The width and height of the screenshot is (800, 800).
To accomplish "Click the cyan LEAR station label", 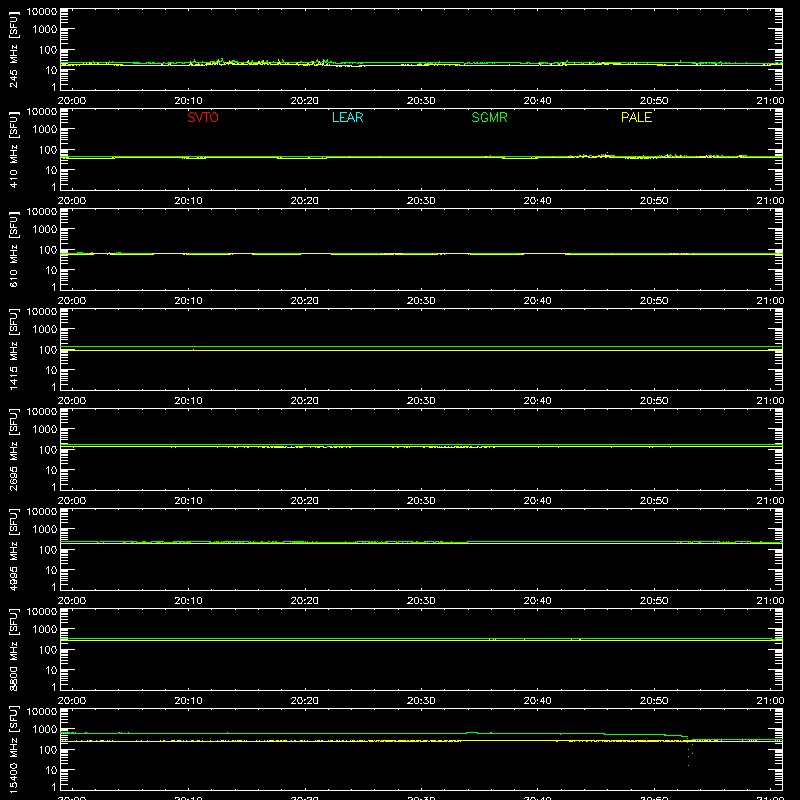I will click(347, 117).
